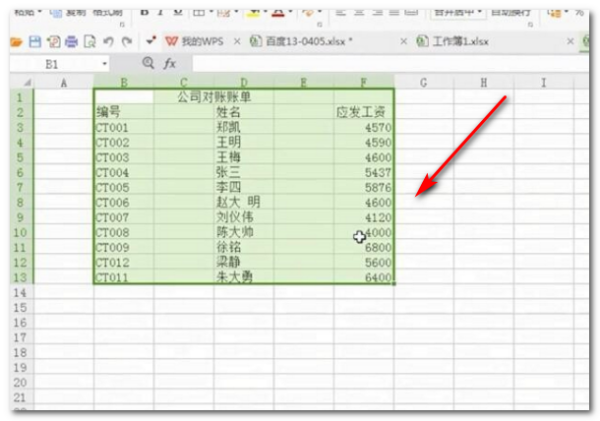Screen dimensions: 600x421
Task: Open the Merge and Center dropdown
Action: coord(480,12)
